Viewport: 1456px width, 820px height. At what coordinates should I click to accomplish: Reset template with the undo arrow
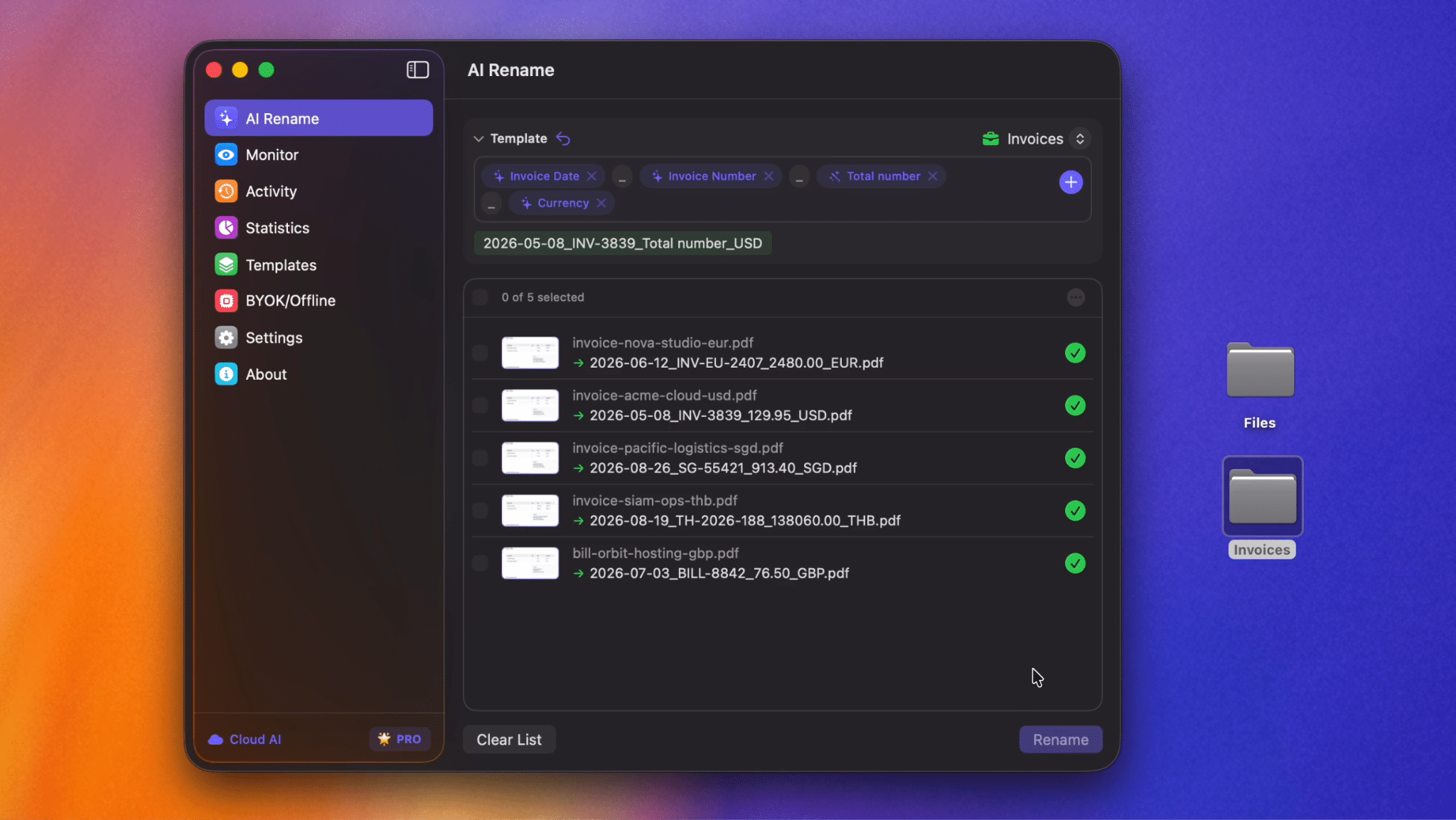click(x=563, y=139)
